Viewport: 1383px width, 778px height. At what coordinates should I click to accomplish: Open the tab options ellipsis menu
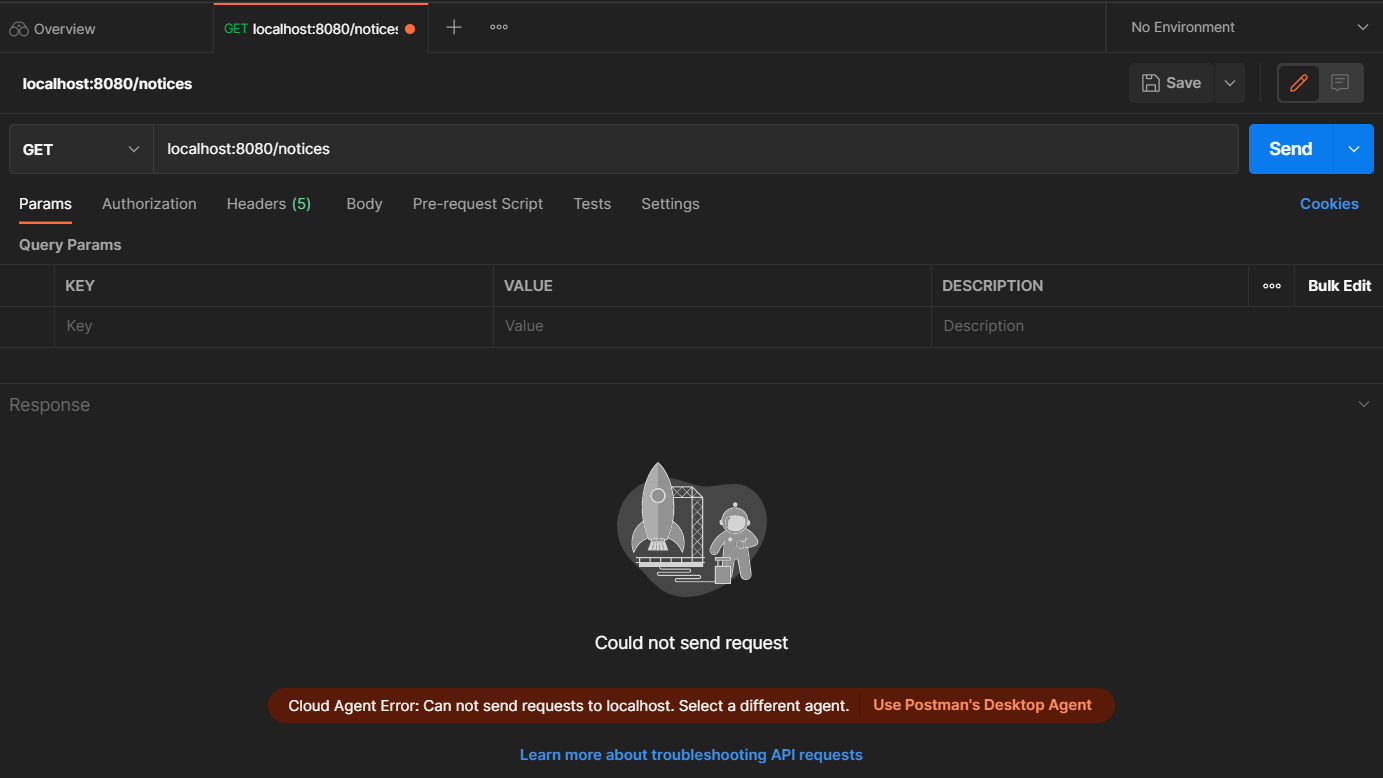pyautogui.click(x=499, y=27)
